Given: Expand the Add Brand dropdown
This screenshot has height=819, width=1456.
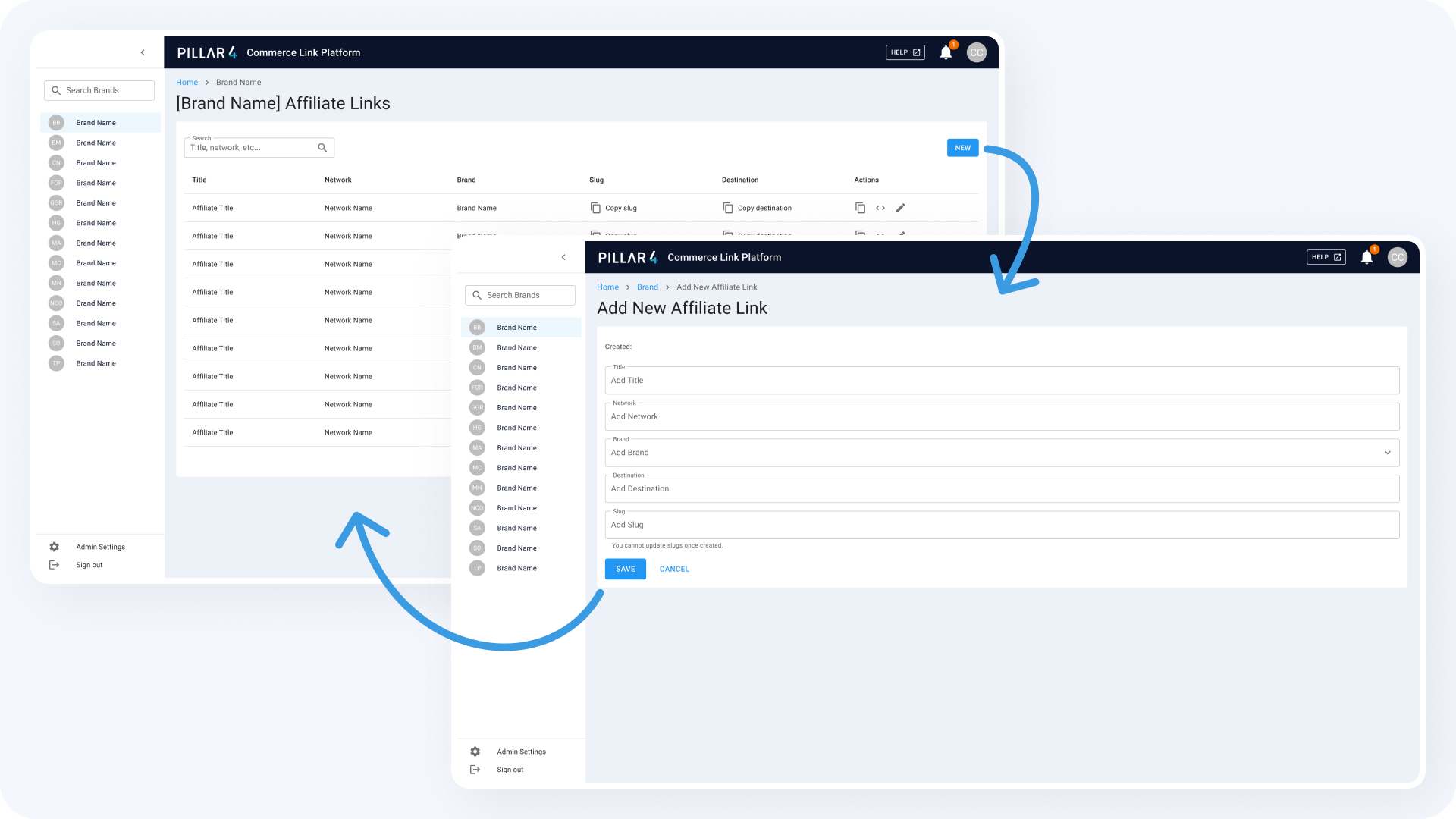Looking at the screenshot, I should [x=1388, y=453].
